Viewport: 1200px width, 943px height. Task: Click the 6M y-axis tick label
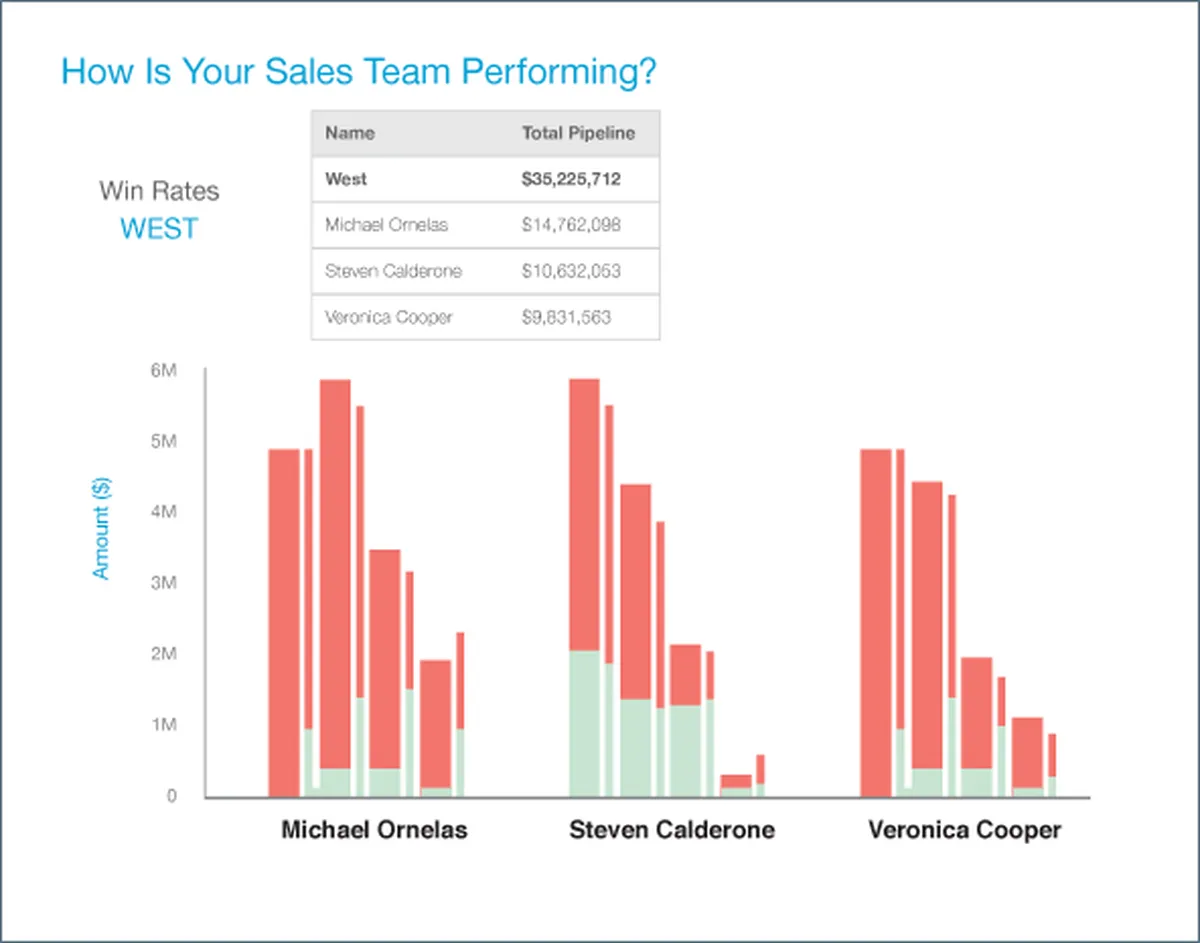click(163, 371)
